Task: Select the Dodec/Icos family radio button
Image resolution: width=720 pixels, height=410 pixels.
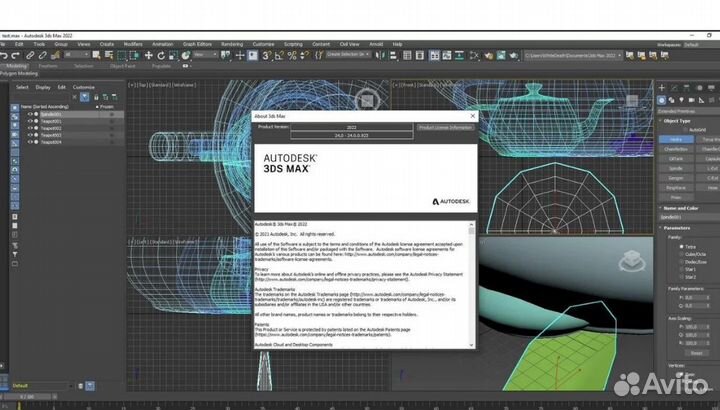Action: (x=681, y=262)
